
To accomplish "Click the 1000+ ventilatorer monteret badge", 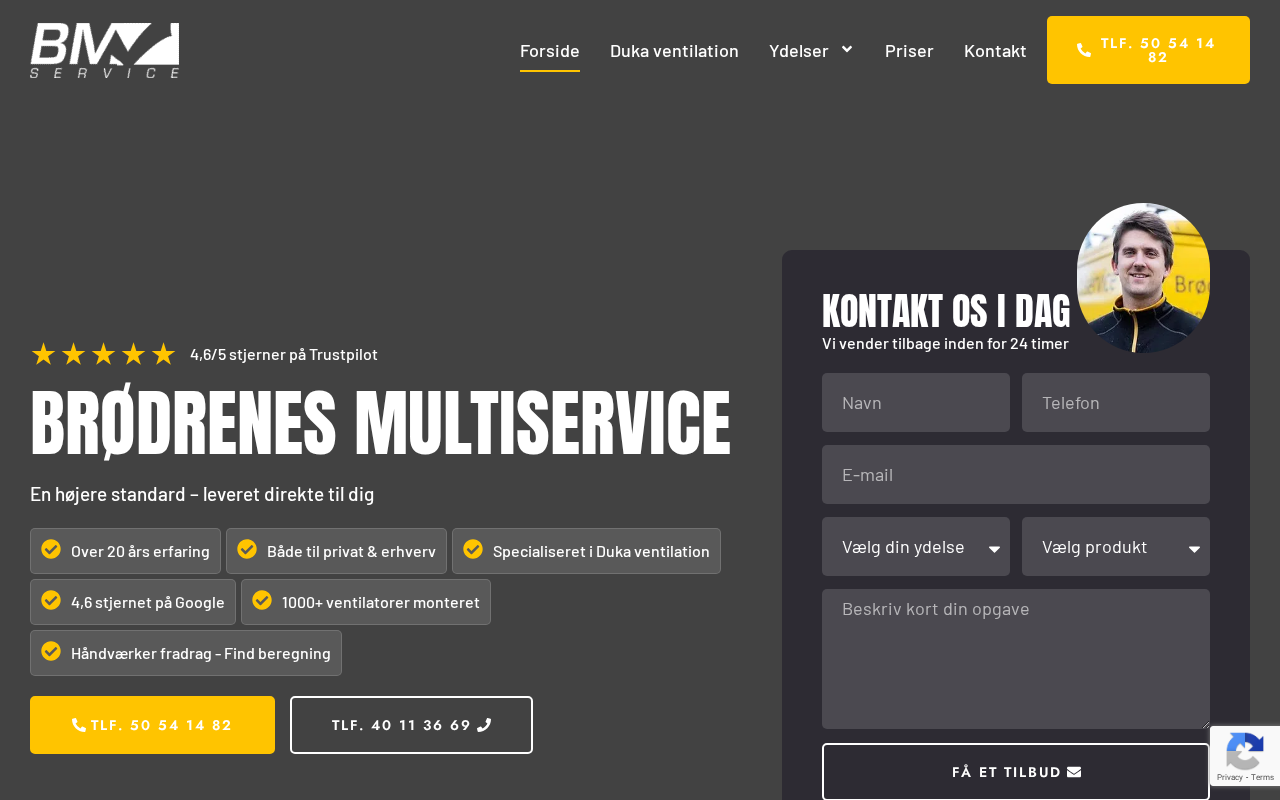I will [x=366, y=602].
